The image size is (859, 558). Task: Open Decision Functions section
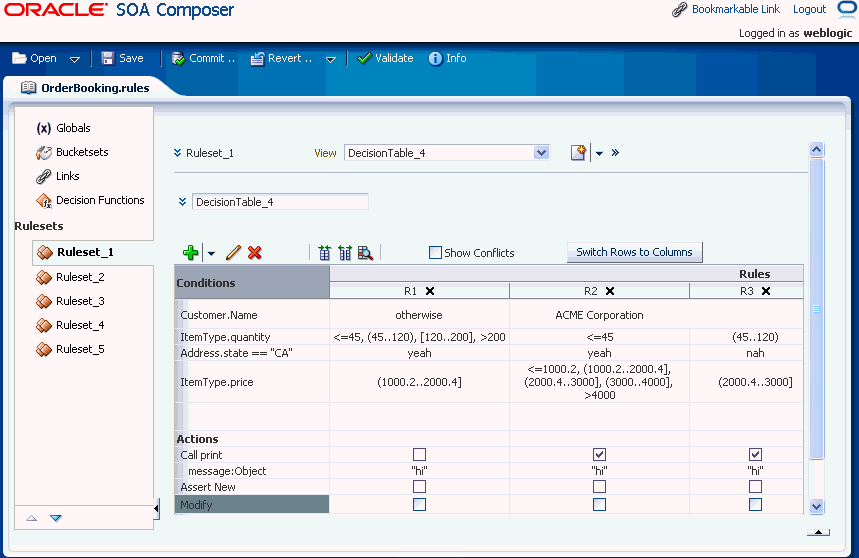click(x=90, y=200)
